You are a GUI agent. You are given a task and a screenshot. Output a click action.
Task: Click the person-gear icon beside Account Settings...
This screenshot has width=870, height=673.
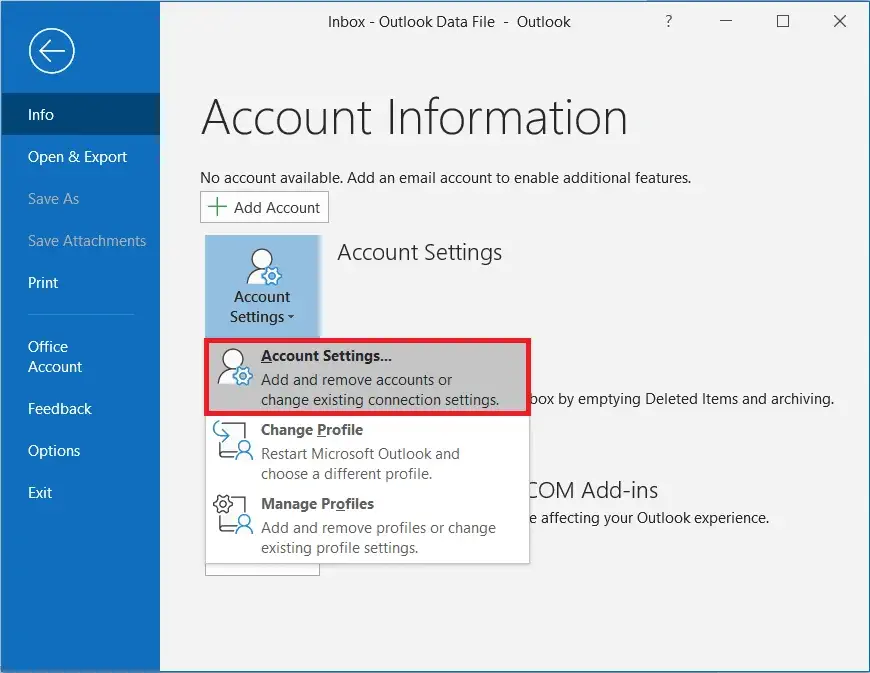(x=235, y=367)
